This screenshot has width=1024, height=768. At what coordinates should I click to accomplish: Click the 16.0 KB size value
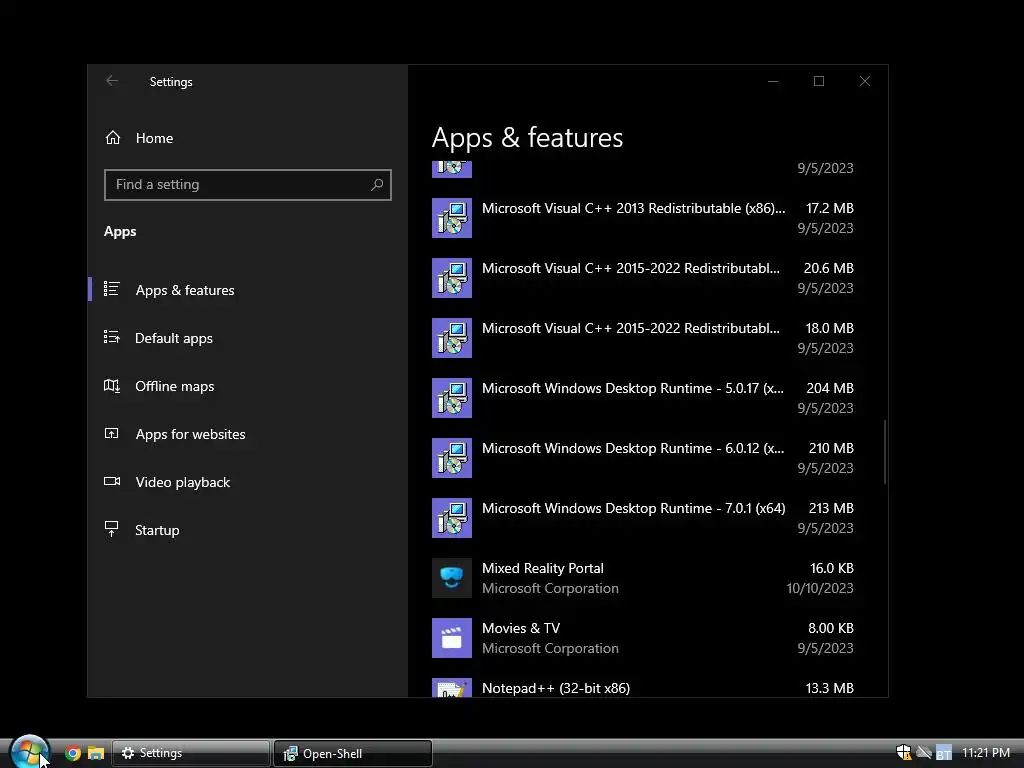[831, 568]
